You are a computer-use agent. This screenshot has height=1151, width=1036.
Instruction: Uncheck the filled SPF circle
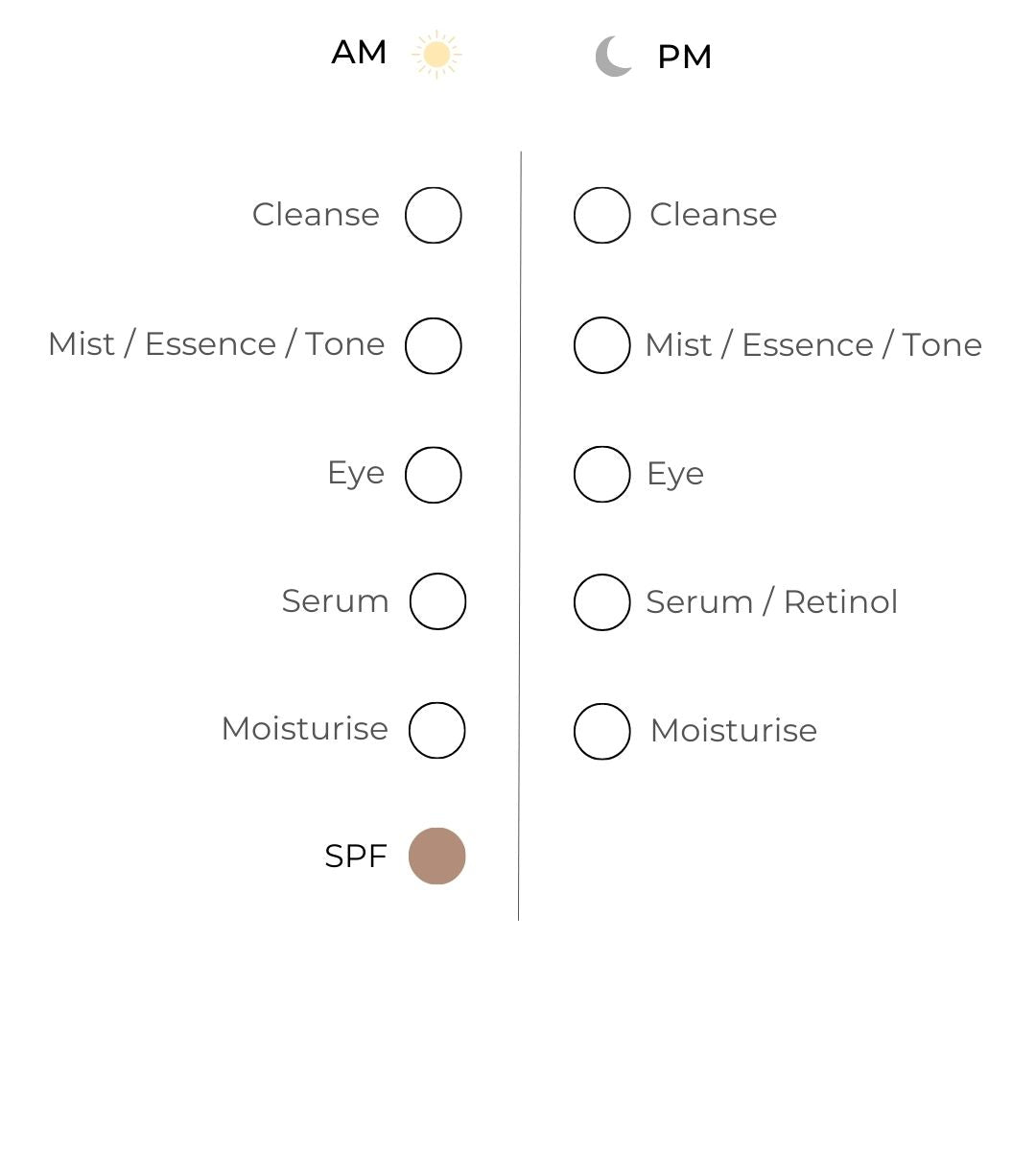[437, 856]
